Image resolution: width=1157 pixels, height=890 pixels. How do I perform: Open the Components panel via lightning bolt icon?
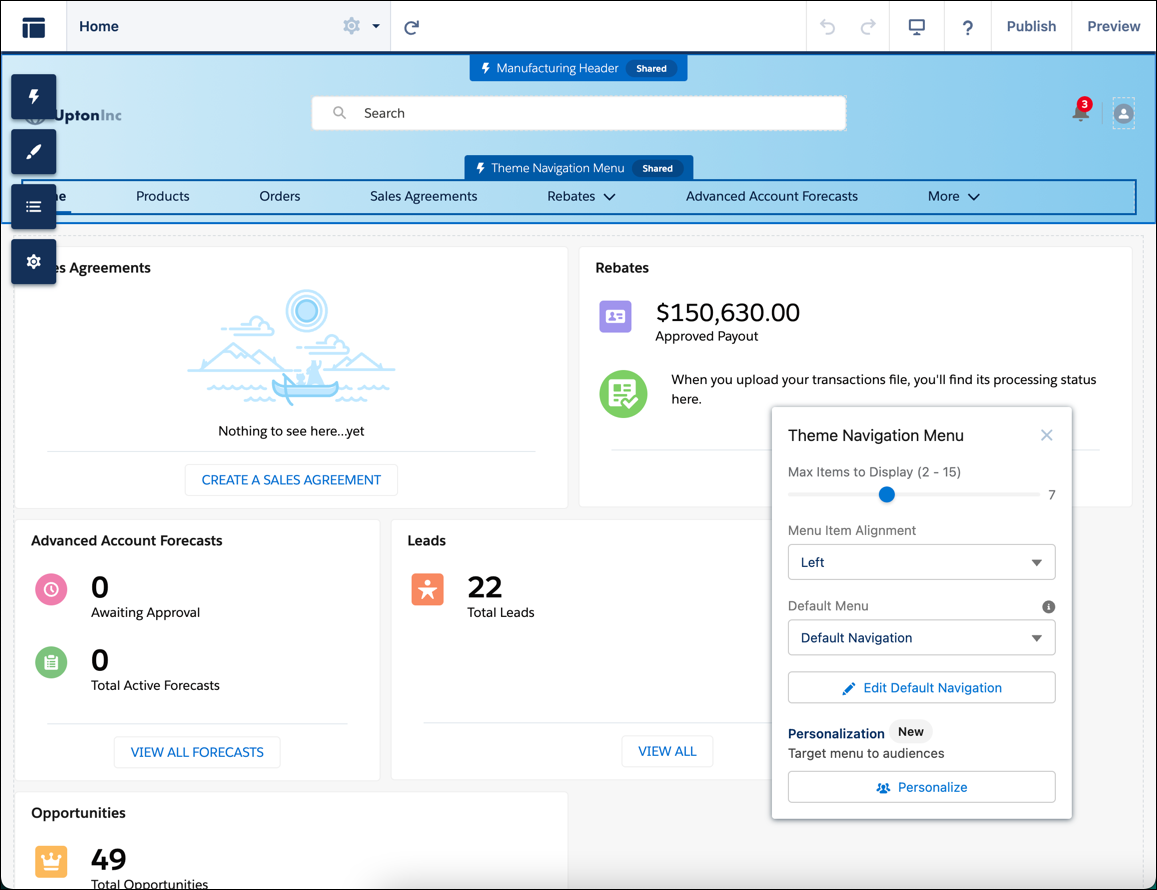click(33, 97)
